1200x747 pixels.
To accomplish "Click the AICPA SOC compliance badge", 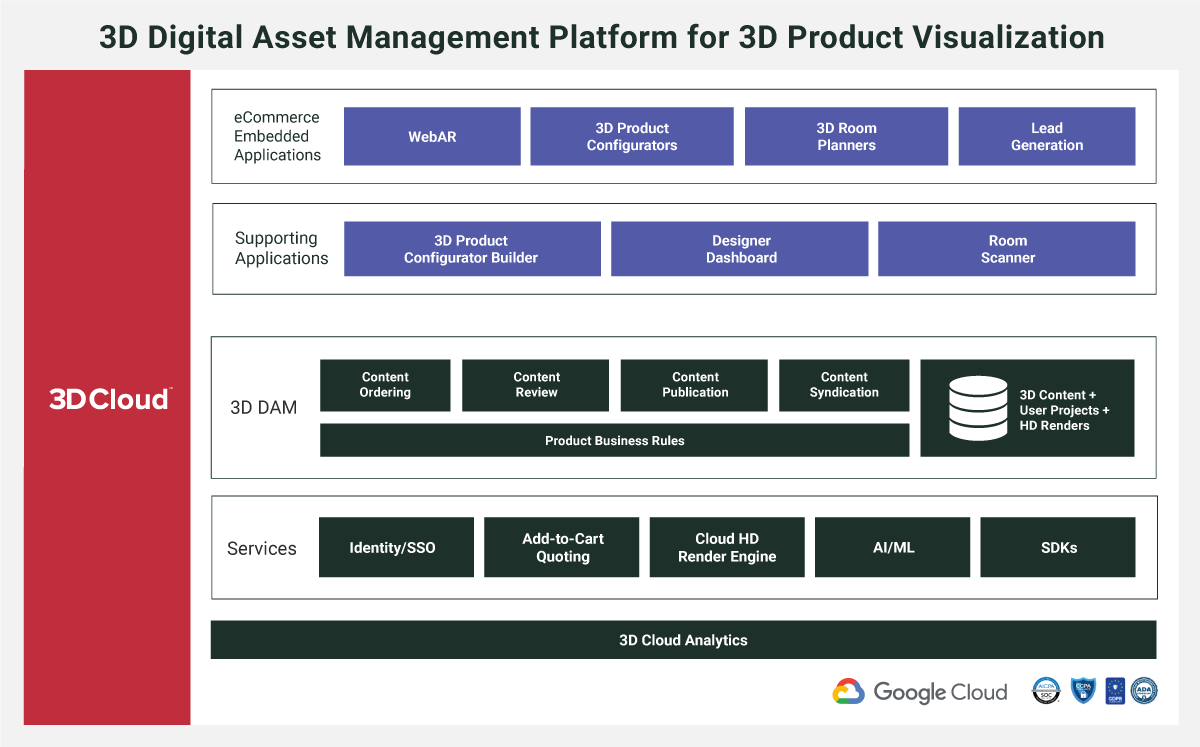I will coord(1045,691).
